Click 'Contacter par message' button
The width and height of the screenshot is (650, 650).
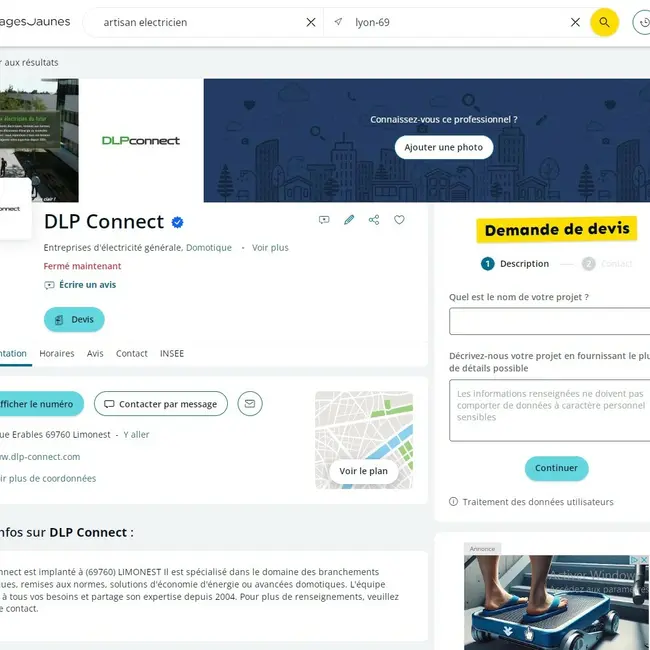(161, 404)
